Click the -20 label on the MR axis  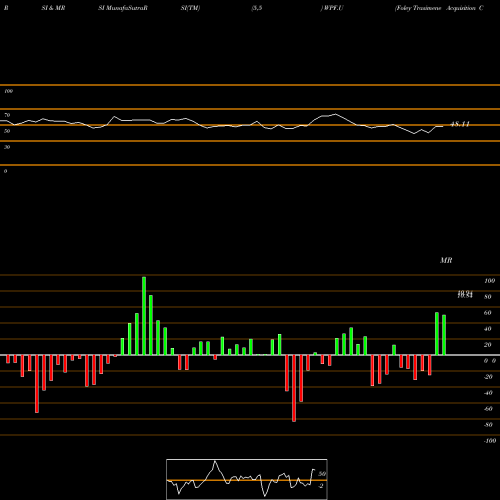tap(488, 377)
